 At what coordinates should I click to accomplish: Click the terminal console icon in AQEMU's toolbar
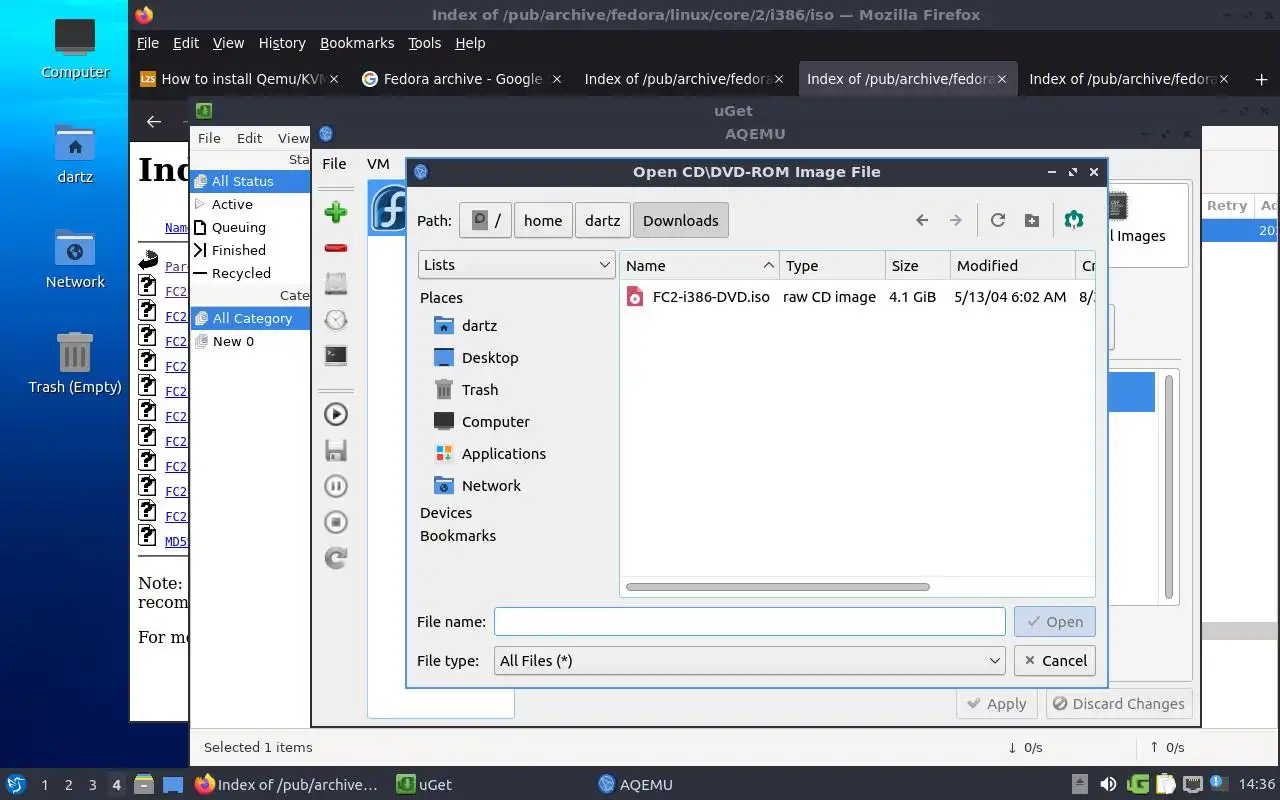(336, 355)
